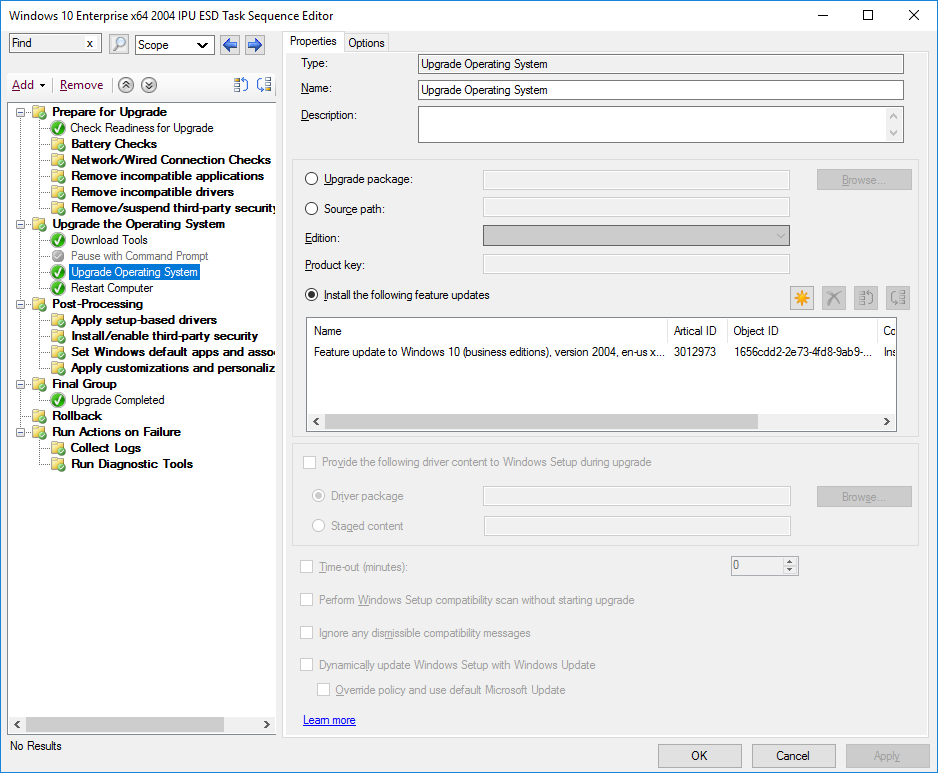Click the Remove link in the toolbar
This screenshot has height=773, width=938.
point(81,85)
